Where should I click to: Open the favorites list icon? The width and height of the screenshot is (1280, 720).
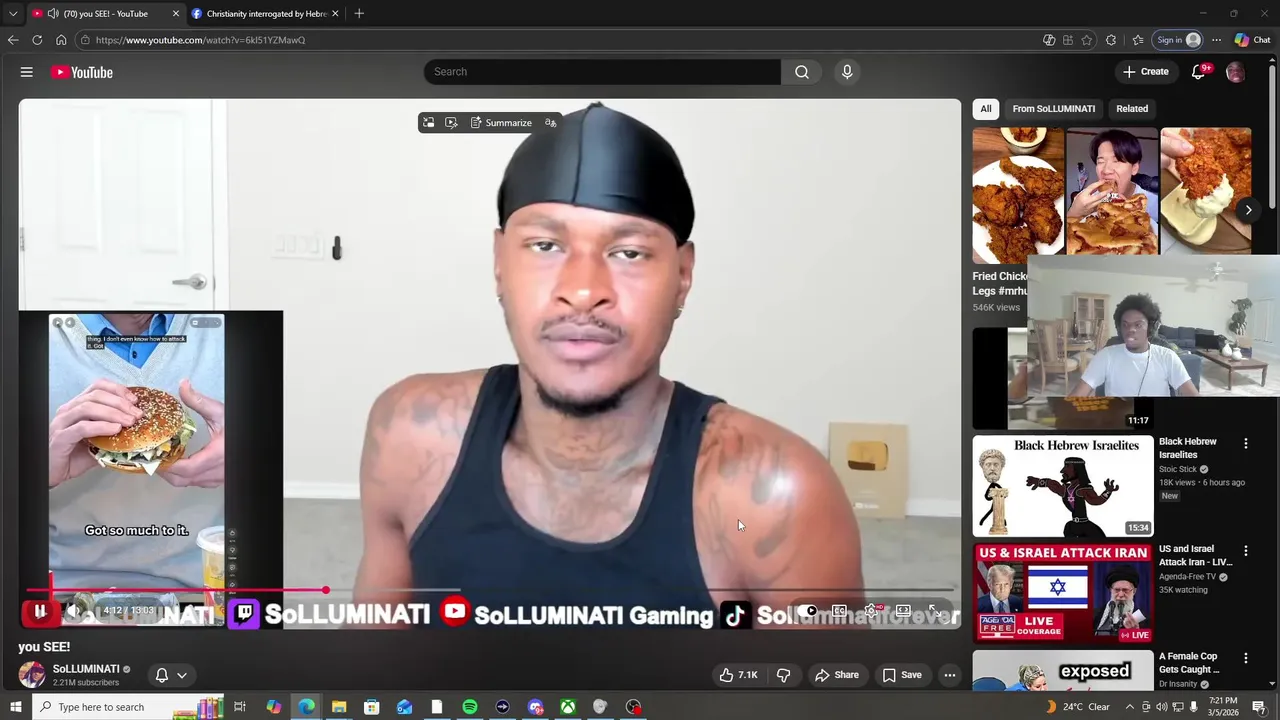[1138, 40]
